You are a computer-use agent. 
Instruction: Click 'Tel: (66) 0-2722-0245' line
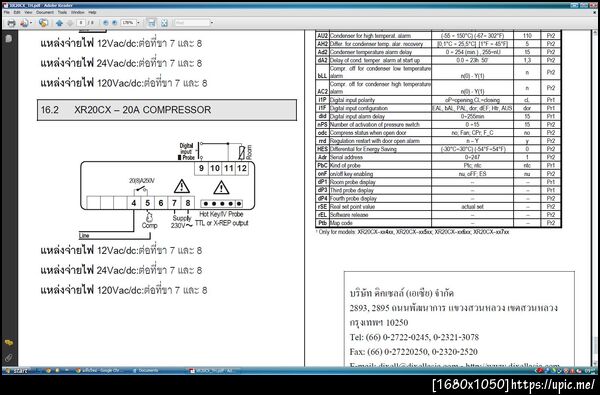(x=414, y=337)
